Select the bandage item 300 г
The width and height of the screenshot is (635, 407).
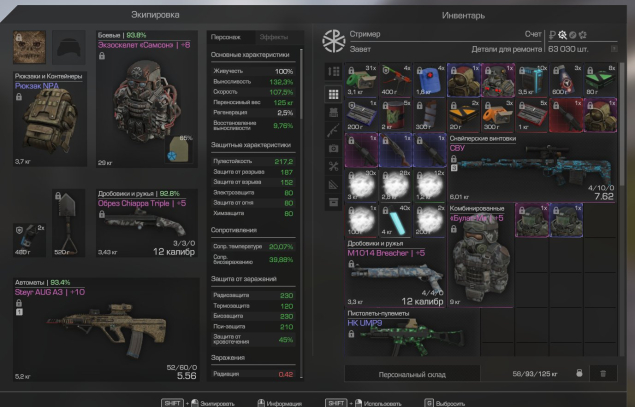click(x=430, y=115)
